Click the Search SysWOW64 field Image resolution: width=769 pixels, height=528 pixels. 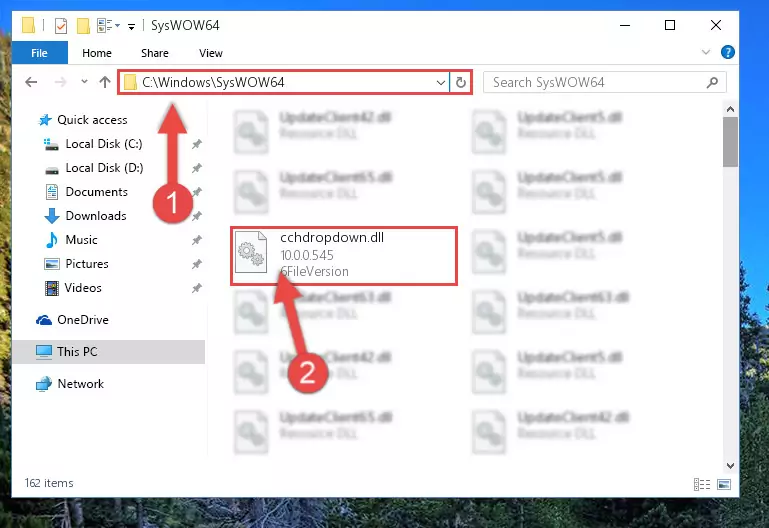604,82
